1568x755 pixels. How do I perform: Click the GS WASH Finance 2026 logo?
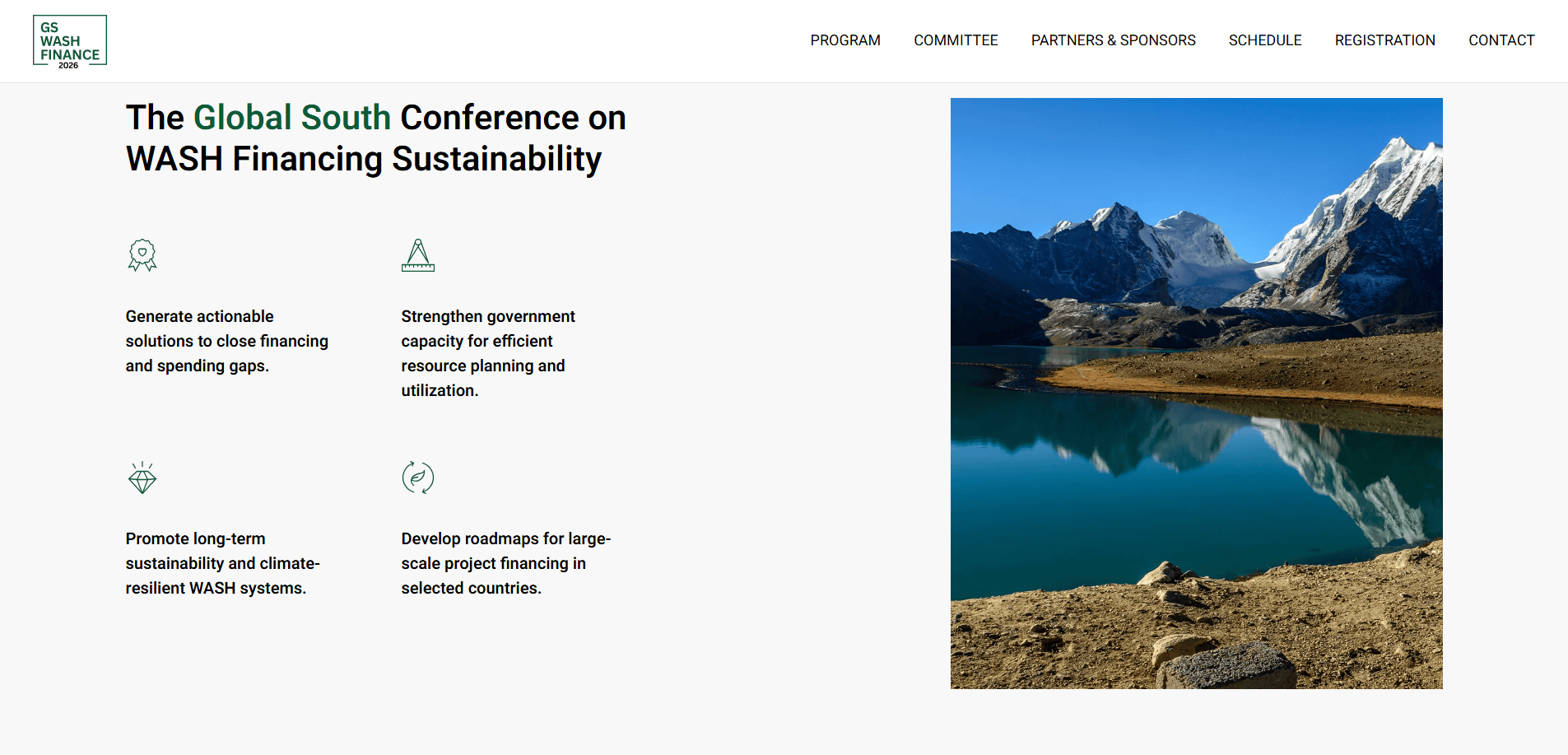[70, 41]
